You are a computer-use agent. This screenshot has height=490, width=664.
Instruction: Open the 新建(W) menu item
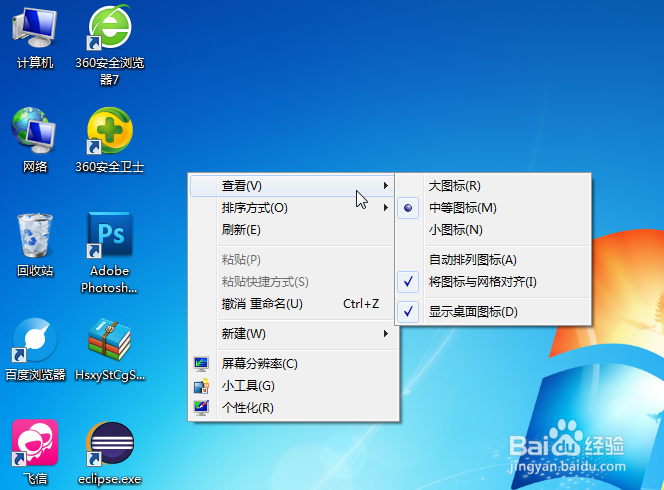pyautogui.click(x=292, y=334)
